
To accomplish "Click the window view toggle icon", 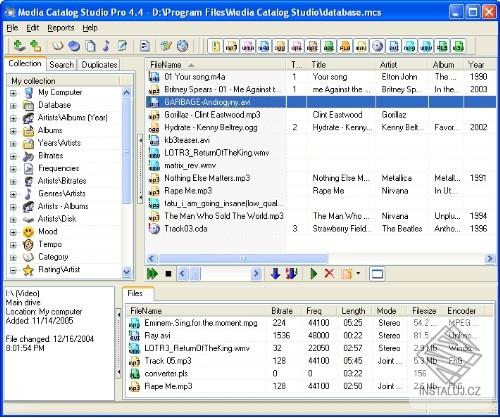I will pos(377,274).
